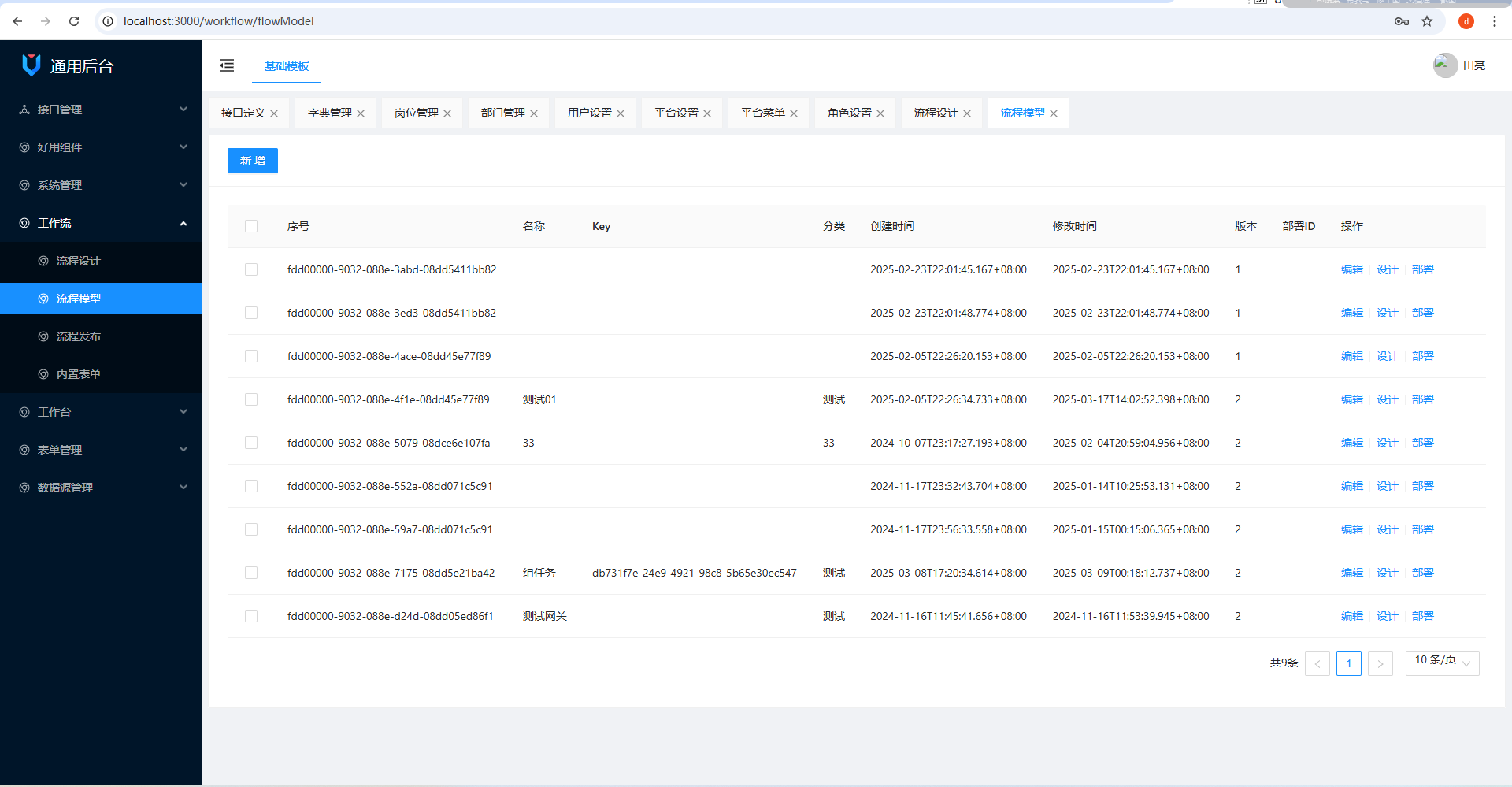
Task: Check the checkbox on the 组任务 row
Action: click(x=251, y=573)
